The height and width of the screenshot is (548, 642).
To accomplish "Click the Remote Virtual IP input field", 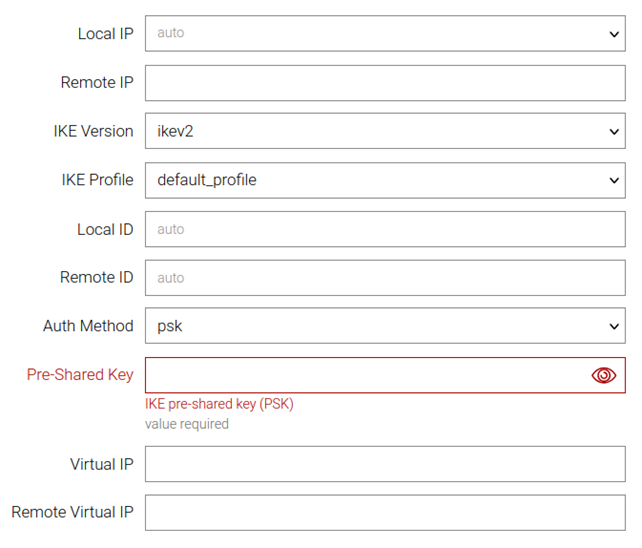I will tap(385, 512).
